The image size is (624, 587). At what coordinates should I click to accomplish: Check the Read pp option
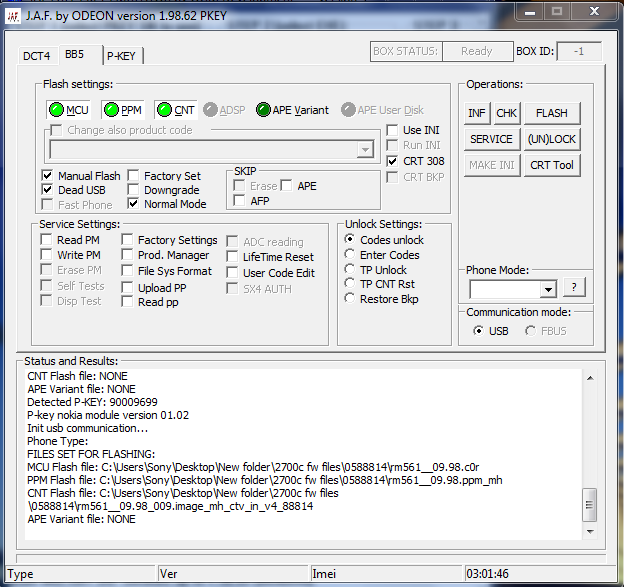127,302
